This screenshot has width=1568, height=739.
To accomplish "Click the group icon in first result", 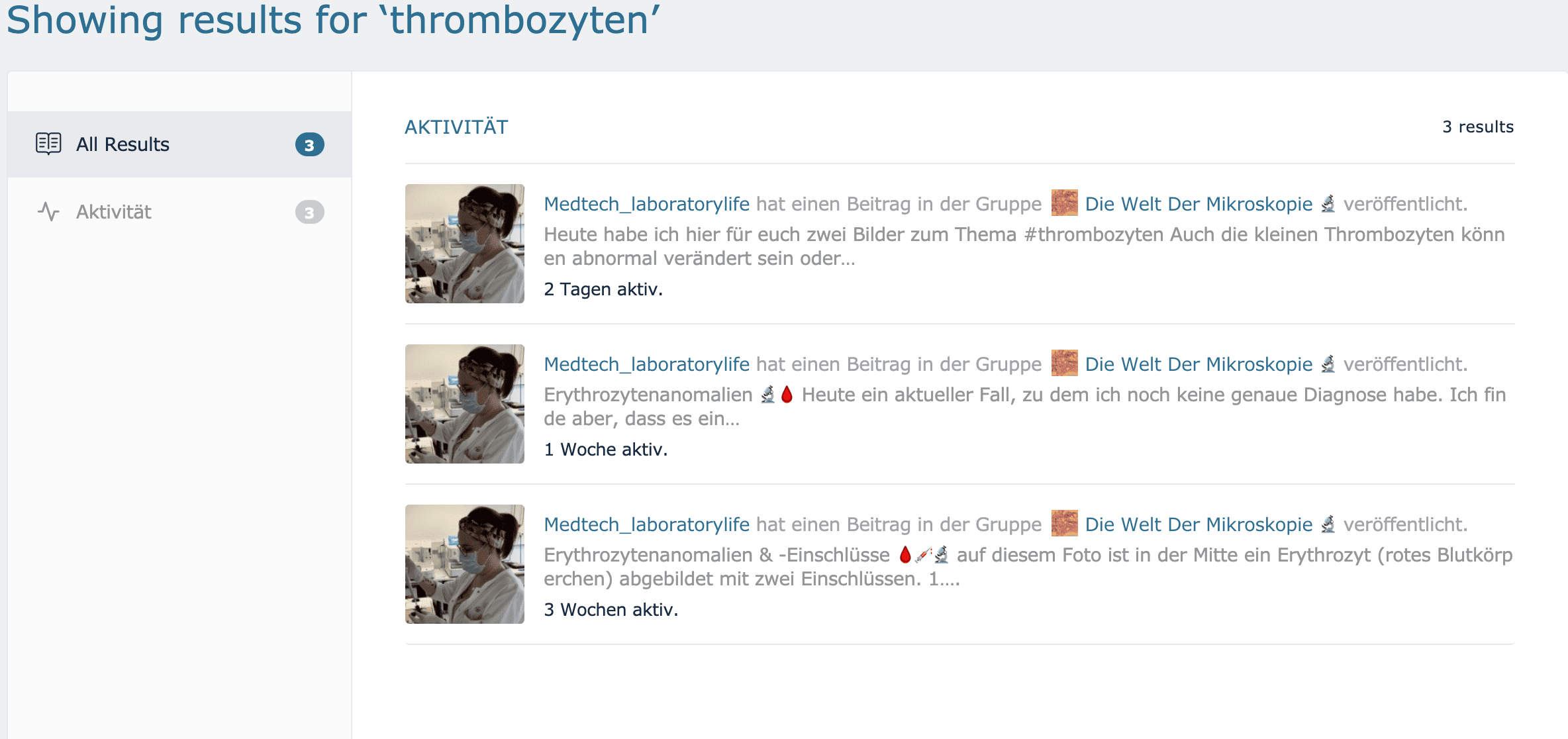I will 1064,203.
